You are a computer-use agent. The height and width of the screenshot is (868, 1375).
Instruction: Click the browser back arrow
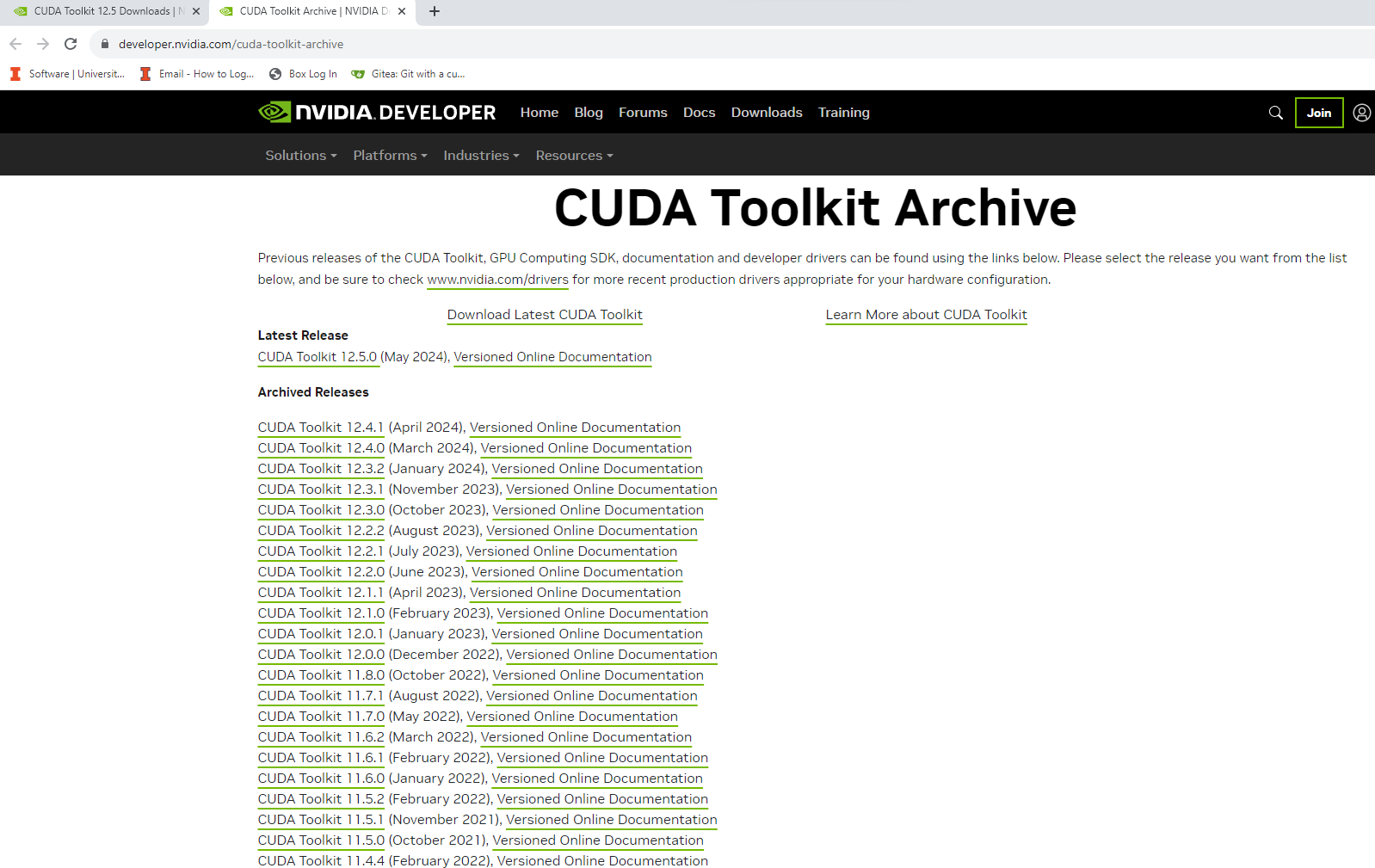coord(15,44)
